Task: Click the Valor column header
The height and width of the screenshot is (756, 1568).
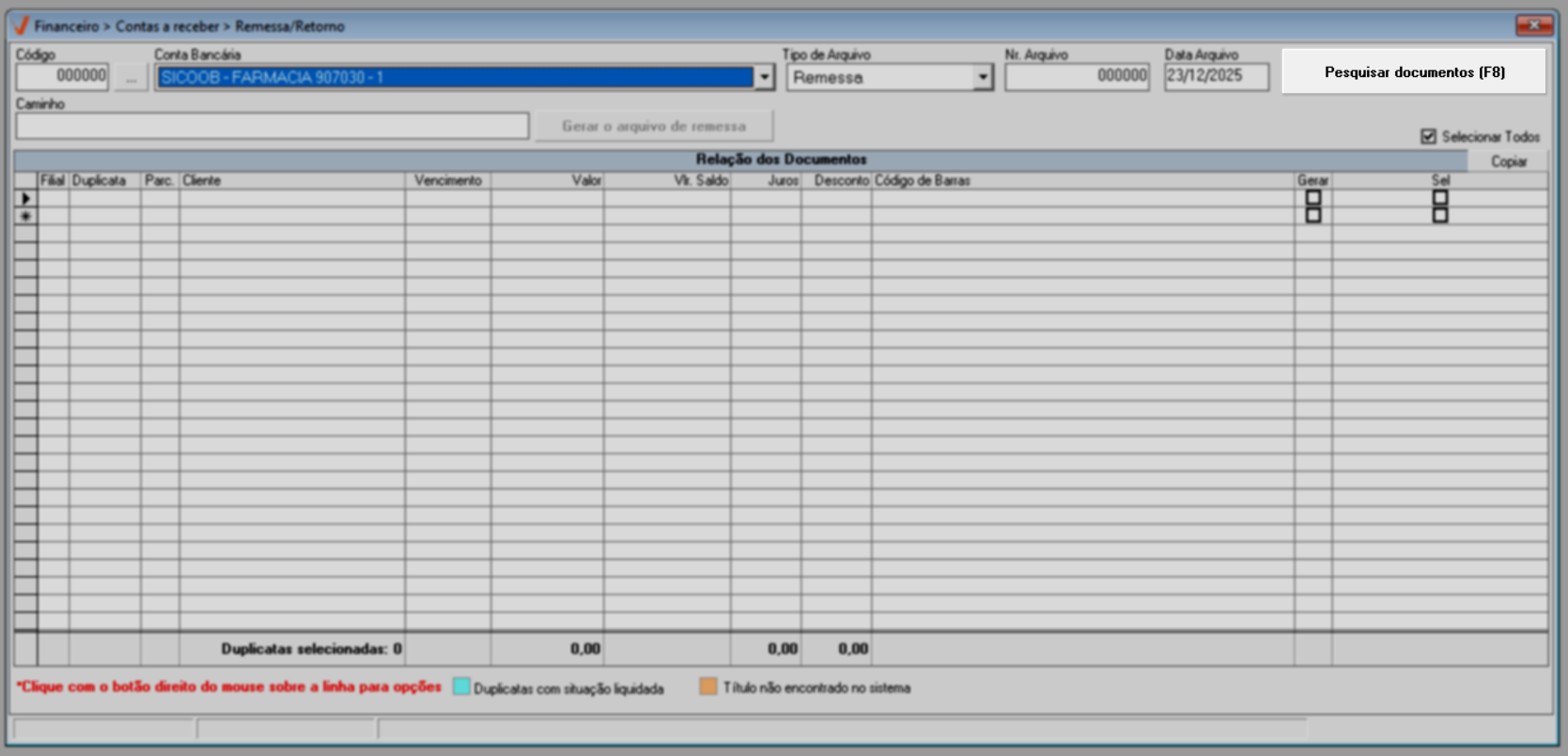Action: [547, 180]
